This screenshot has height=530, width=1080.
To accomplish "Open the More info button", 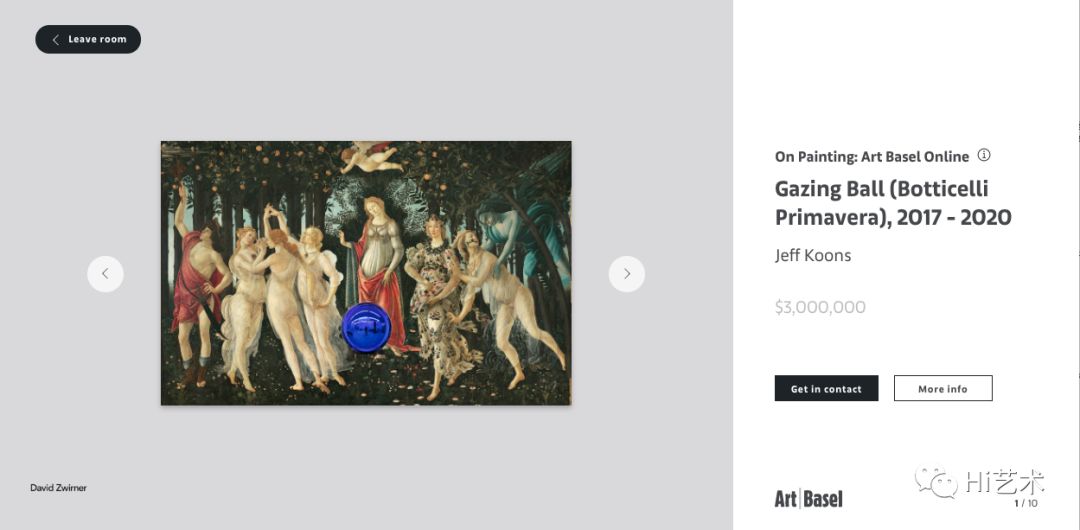I will (943, 388).
